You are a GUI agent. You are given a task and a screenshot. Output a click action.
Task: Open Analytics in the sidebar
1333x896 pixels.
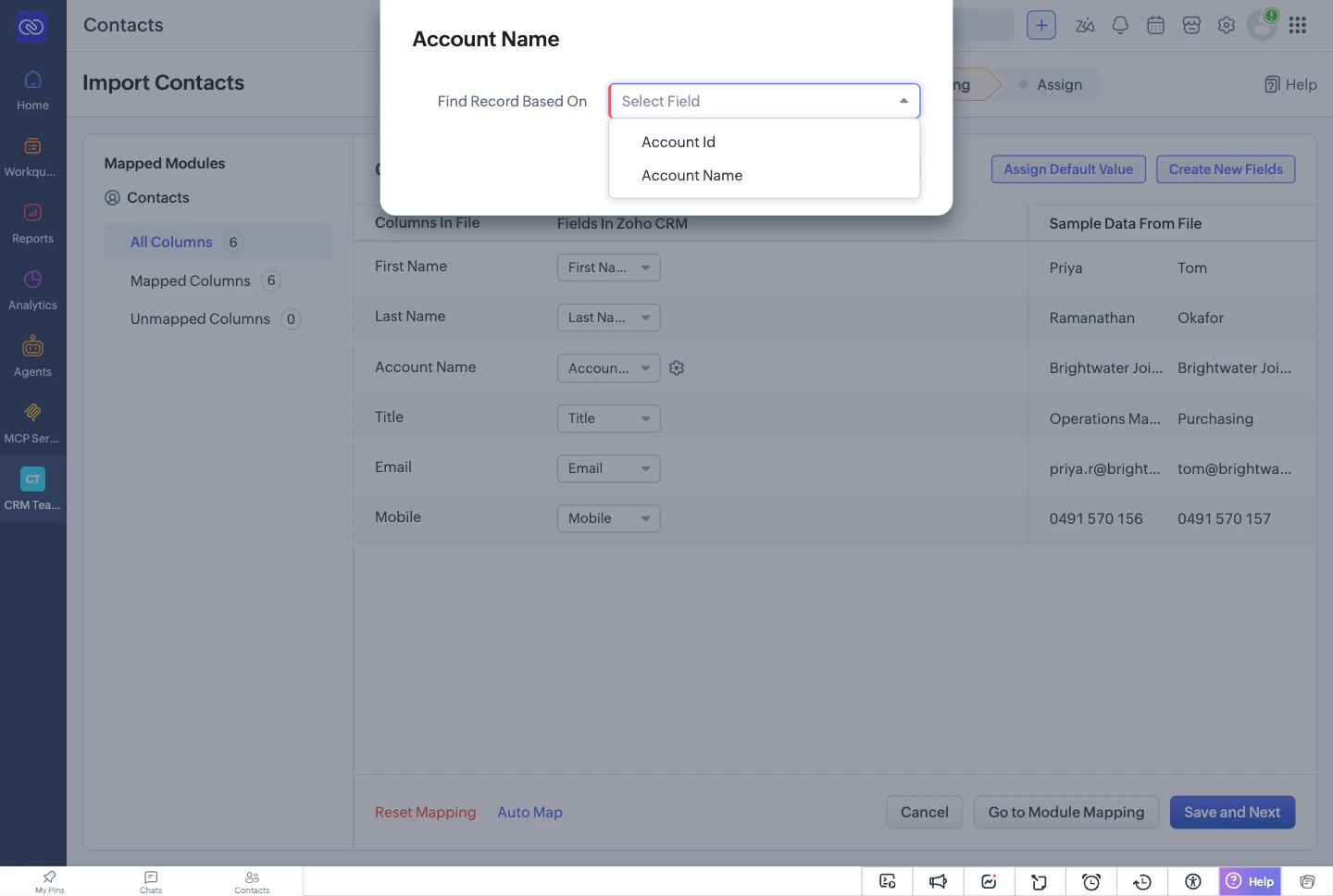(32, 291)
